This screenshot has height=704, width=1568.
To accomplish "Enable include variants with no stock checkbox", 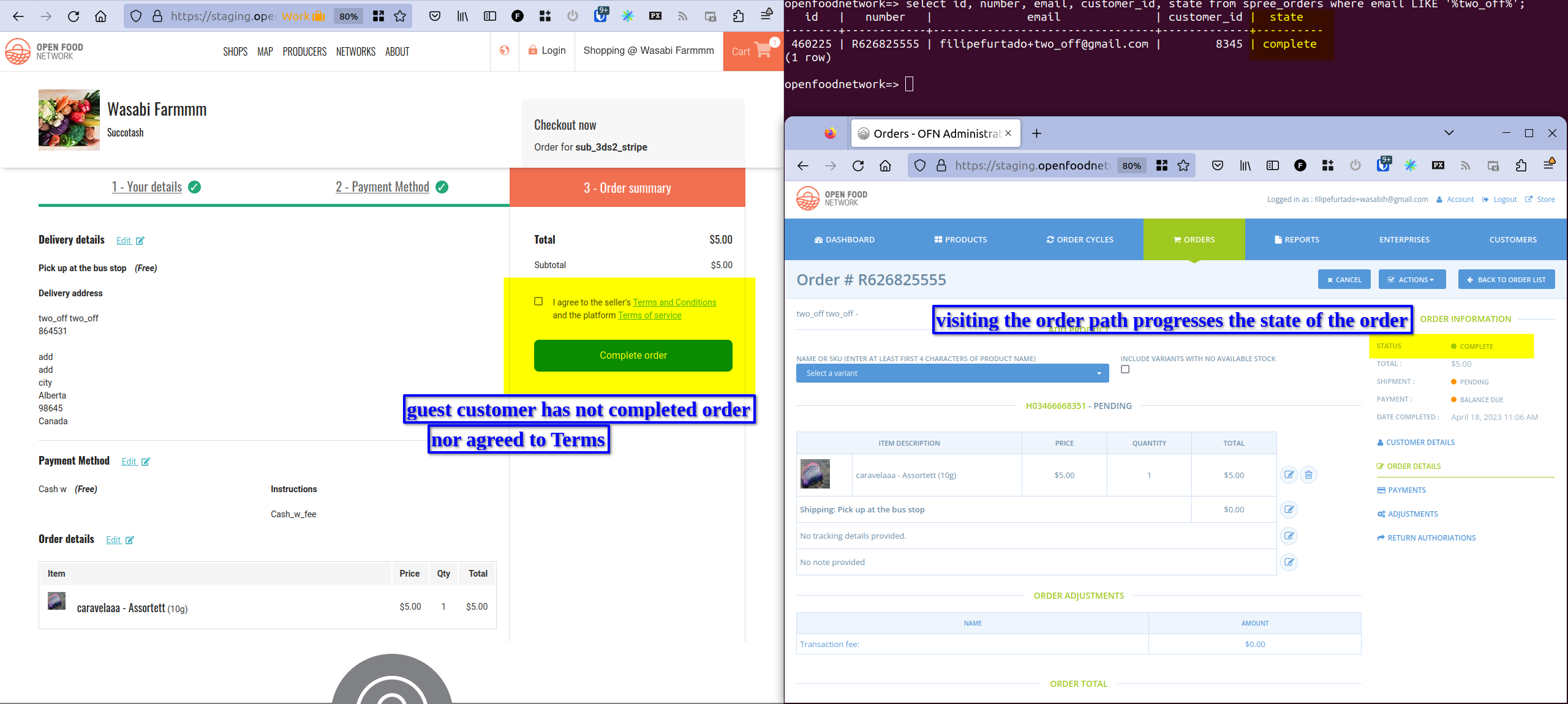I will pos(1125,369).
